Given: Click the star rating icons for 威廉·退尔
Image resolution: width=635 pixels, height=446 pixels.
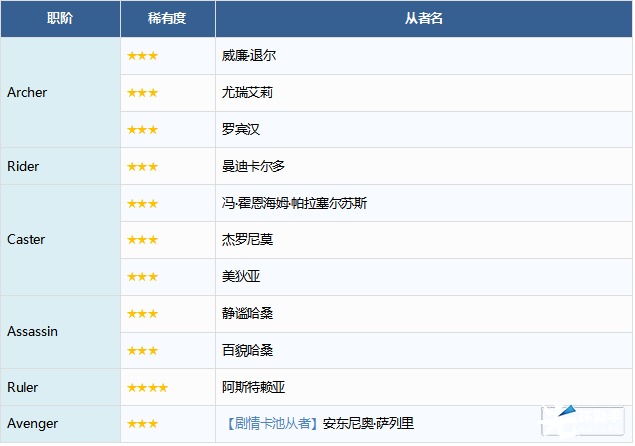Looking at the screenshot, I should coord(142,56).
